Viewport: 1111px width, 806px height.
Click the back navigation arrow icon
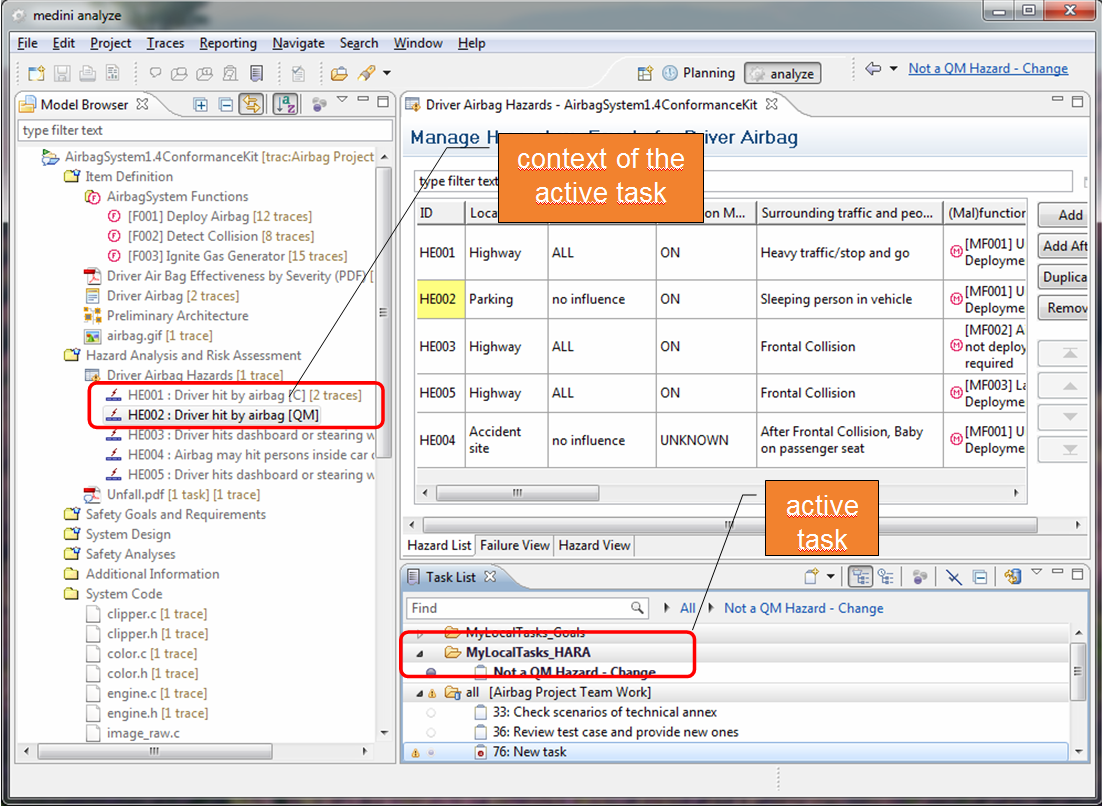(873, 69)
